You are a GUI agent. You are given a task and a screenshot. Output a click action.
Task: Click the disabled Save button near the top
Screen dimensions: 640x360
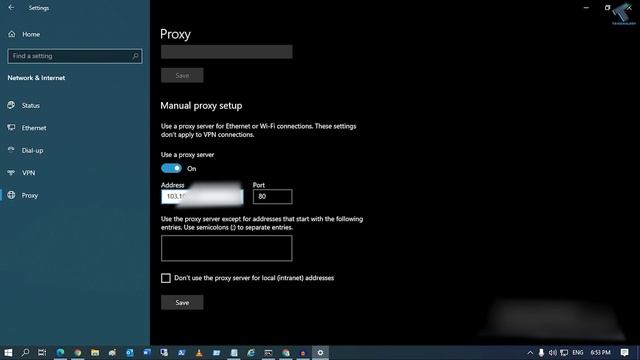pos(182,76)
